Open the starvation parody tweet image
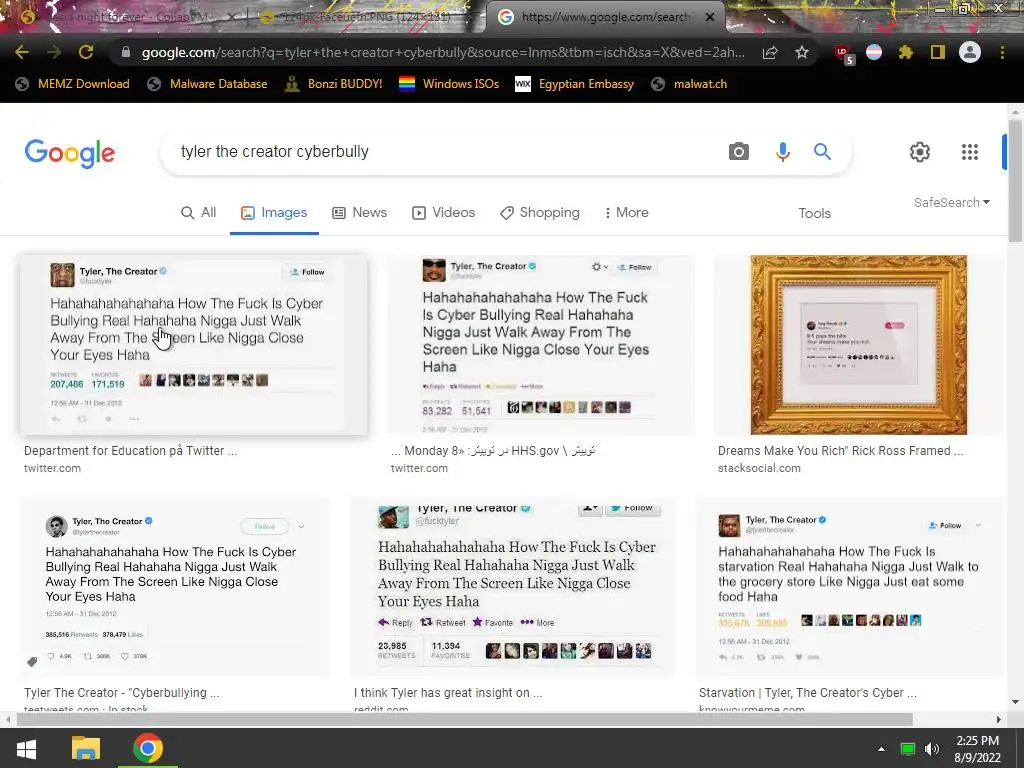Viewport: 1024px width, 768px height. [x=849, y=586]
